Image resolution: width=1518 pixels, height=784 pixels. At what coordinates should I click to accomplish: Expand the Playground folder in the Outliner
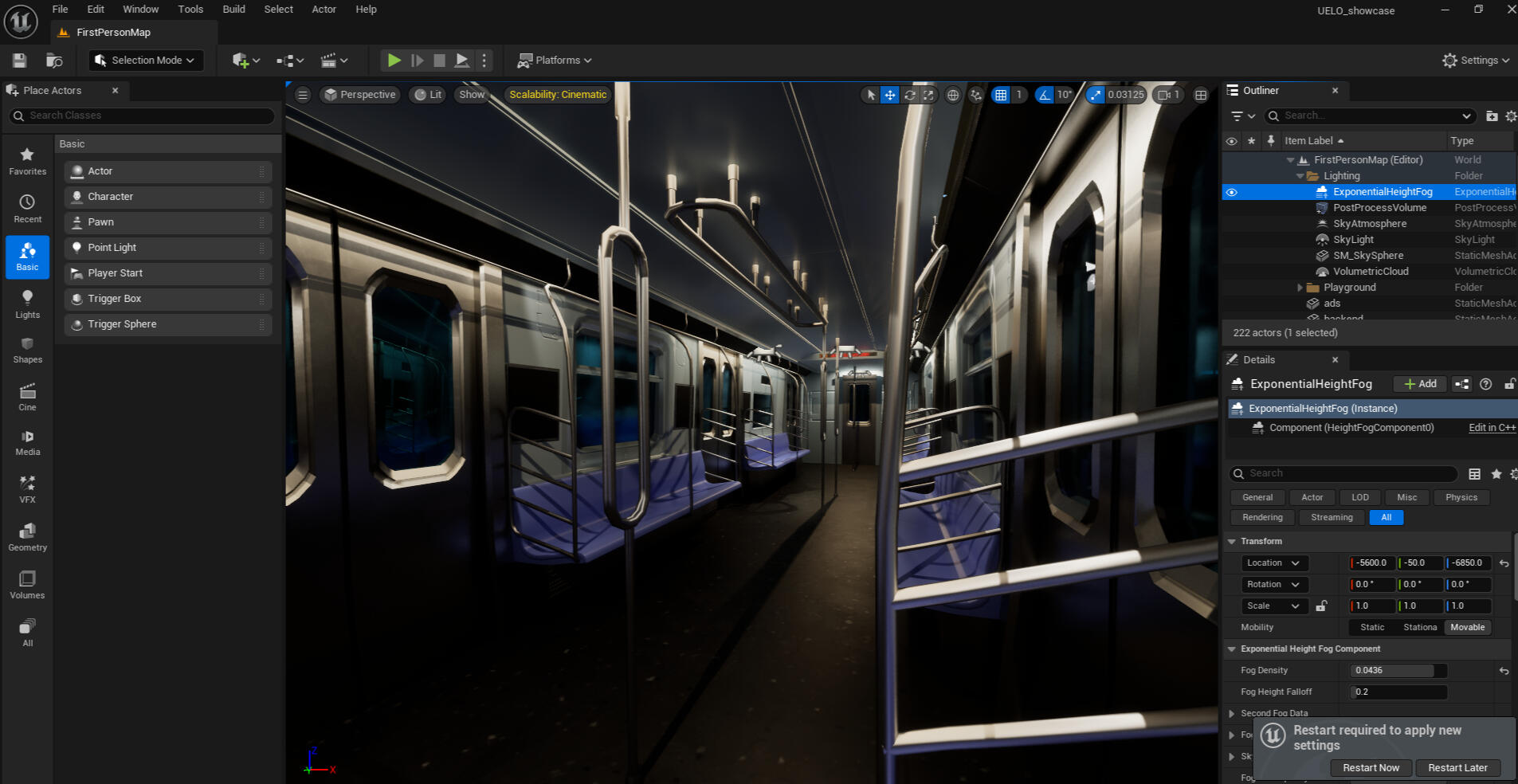pos(1300,288)
